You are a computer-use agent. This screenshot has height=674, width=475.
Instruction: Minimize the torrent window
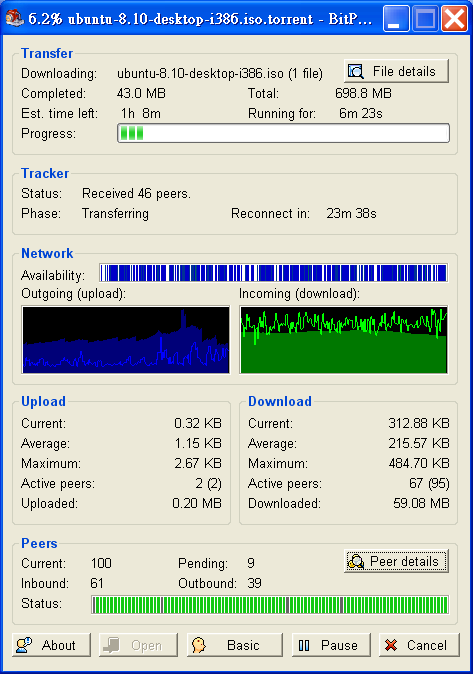click(x=396, y=19)
